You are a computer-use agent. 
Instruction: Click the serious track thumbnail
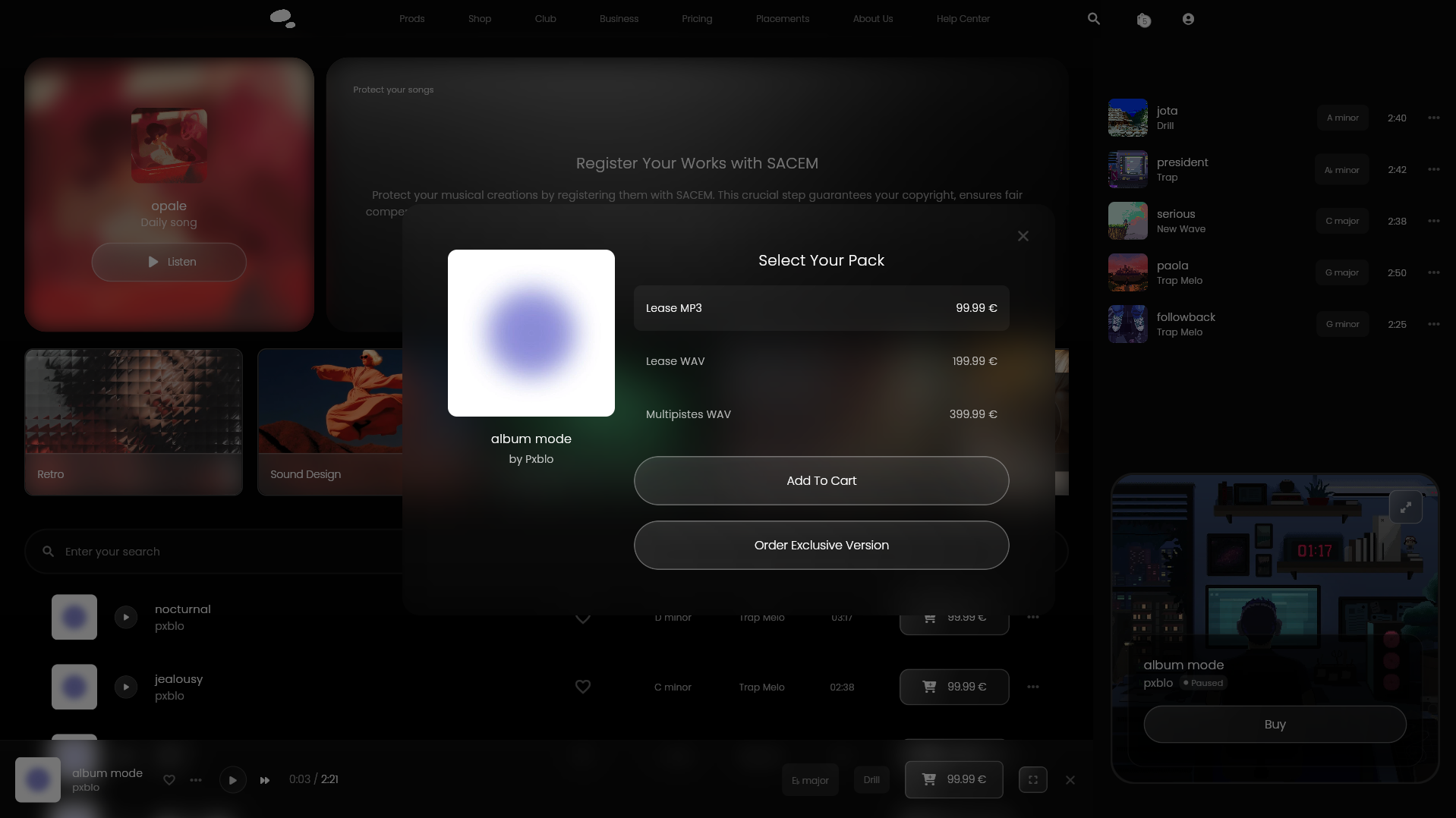tap(1127, 221)
